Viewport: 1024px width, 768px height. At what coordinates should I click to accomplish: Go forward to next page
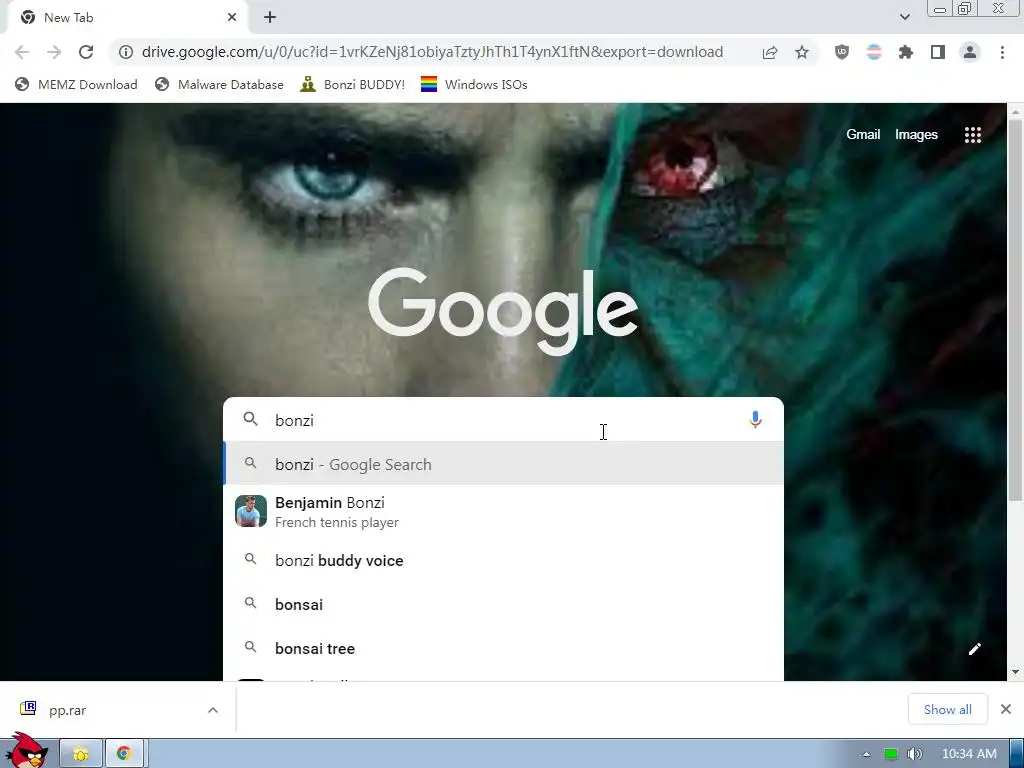click(54, 52)
